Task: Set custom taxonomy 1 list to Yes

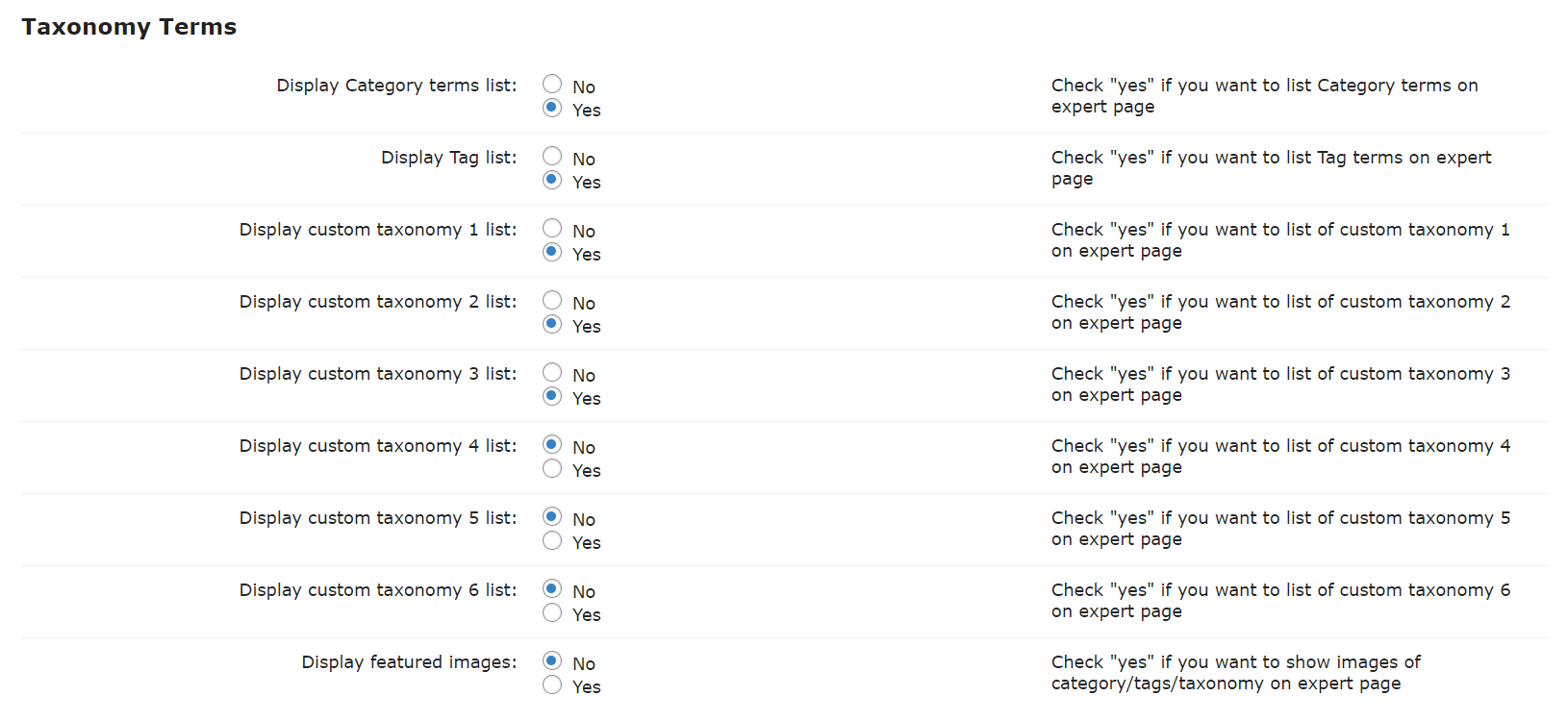Action: click(x=552, y=252)
